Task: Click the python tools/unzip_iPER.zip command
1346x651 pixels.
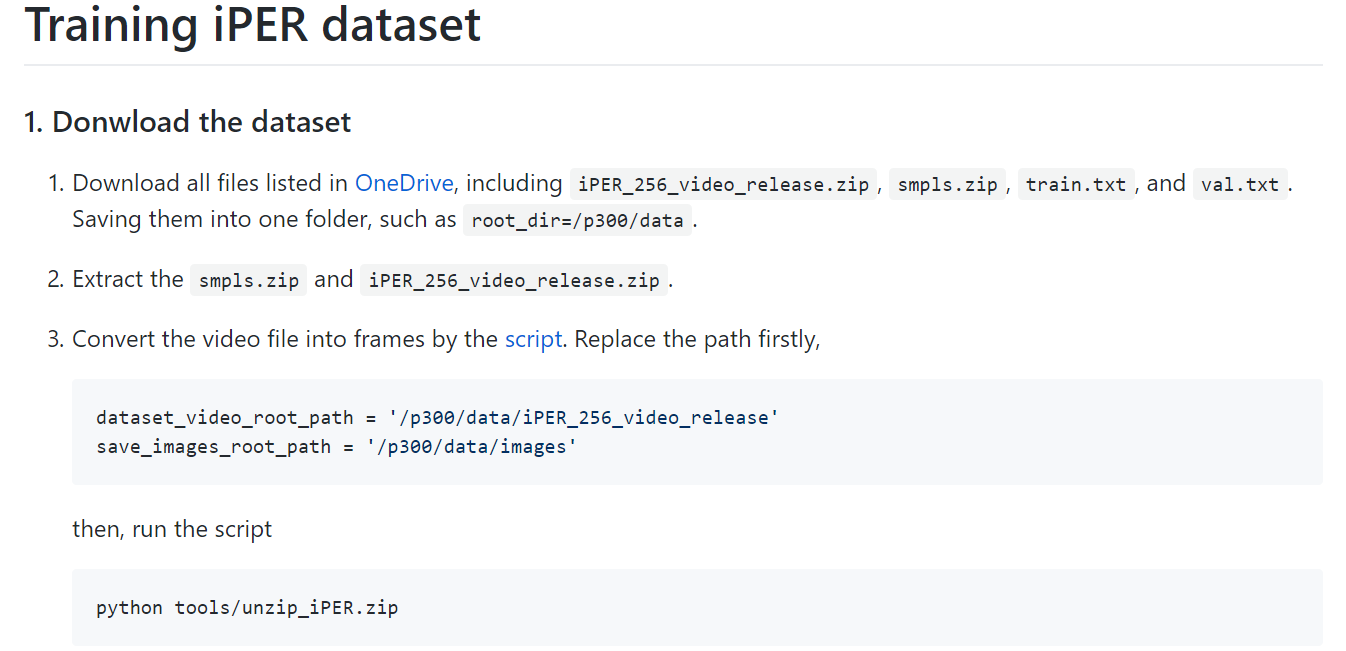Action: pyautogui.click(x=247, y=607)
